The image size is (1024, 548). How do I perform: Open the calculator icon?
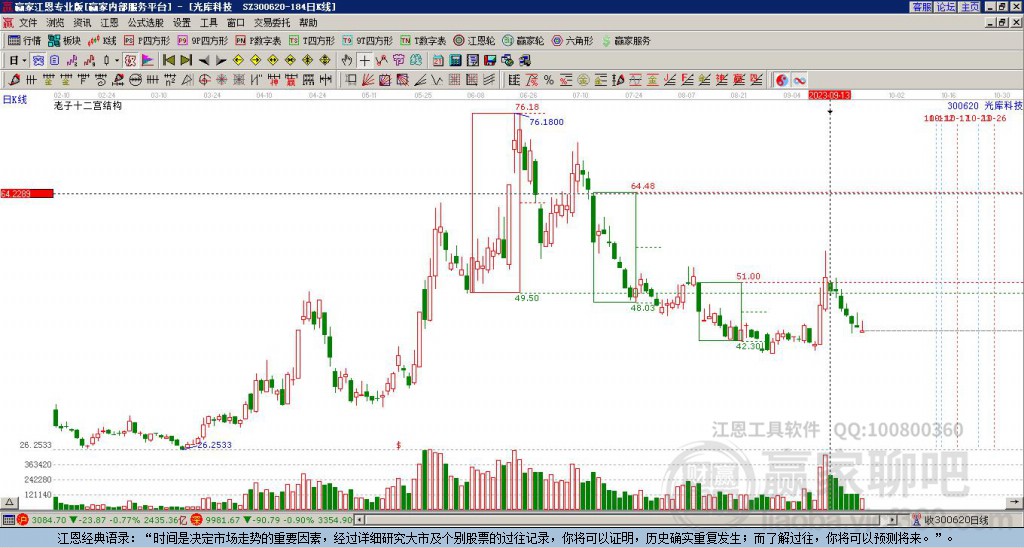(x=455, y=61)
